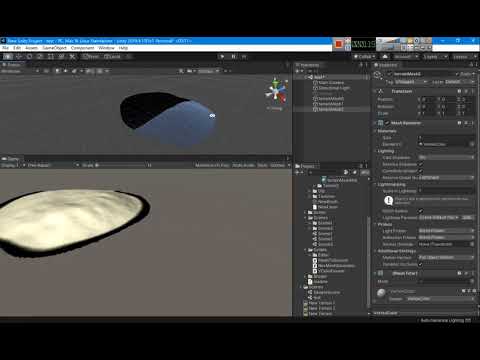Select the Rect tool

click(51, 57)
